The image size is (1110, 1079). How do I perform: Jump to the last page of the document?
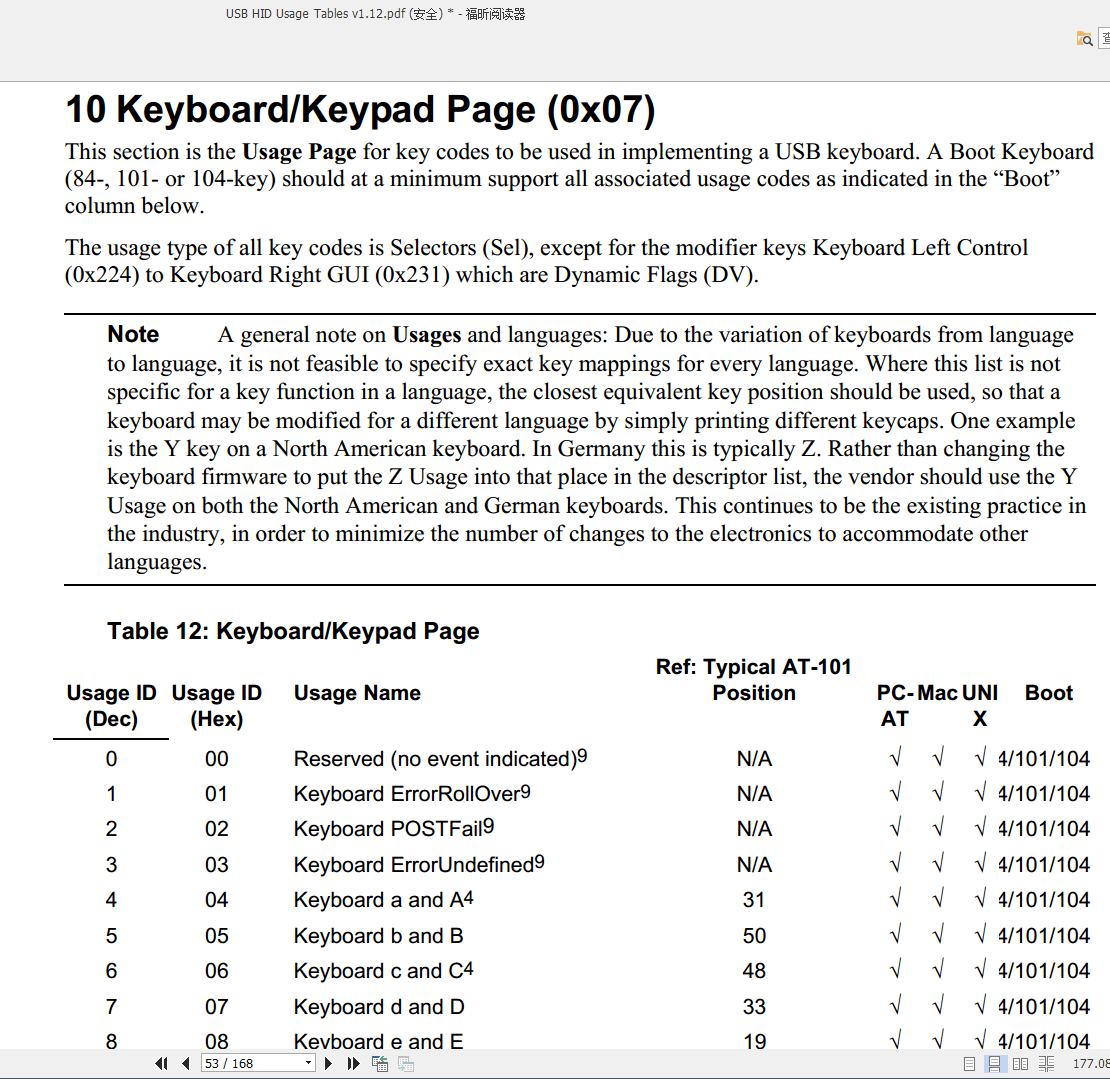pyautogui.click(x=351, y=1063)
